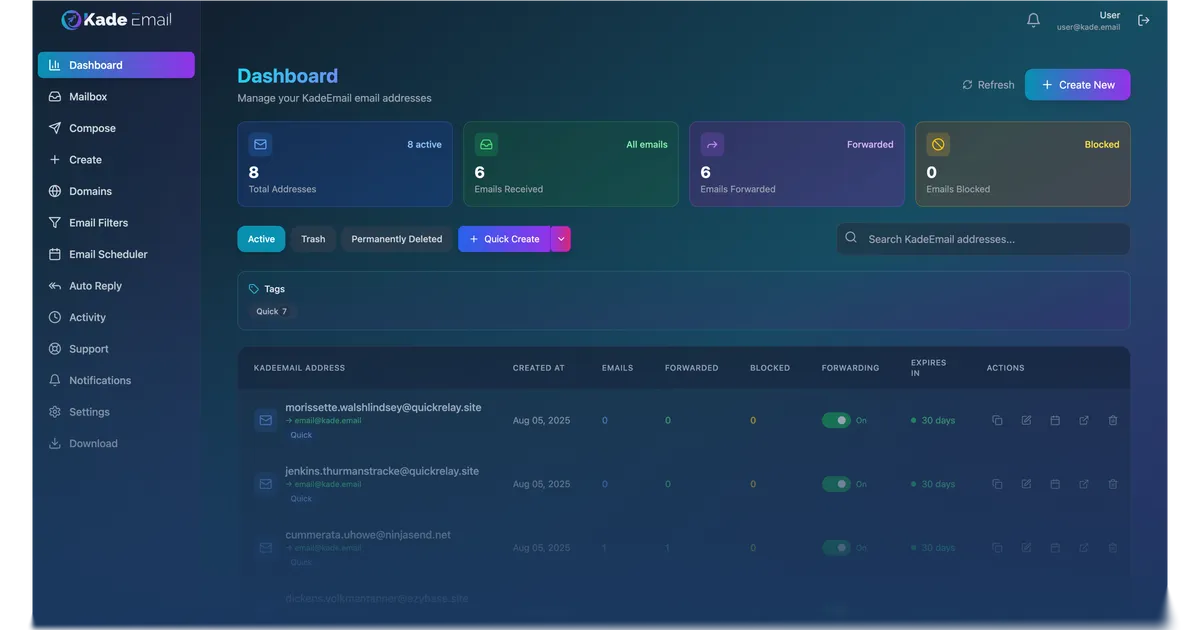Click the logout icon in header
Screen dimensions: 1200x630
pos(1144,20)
